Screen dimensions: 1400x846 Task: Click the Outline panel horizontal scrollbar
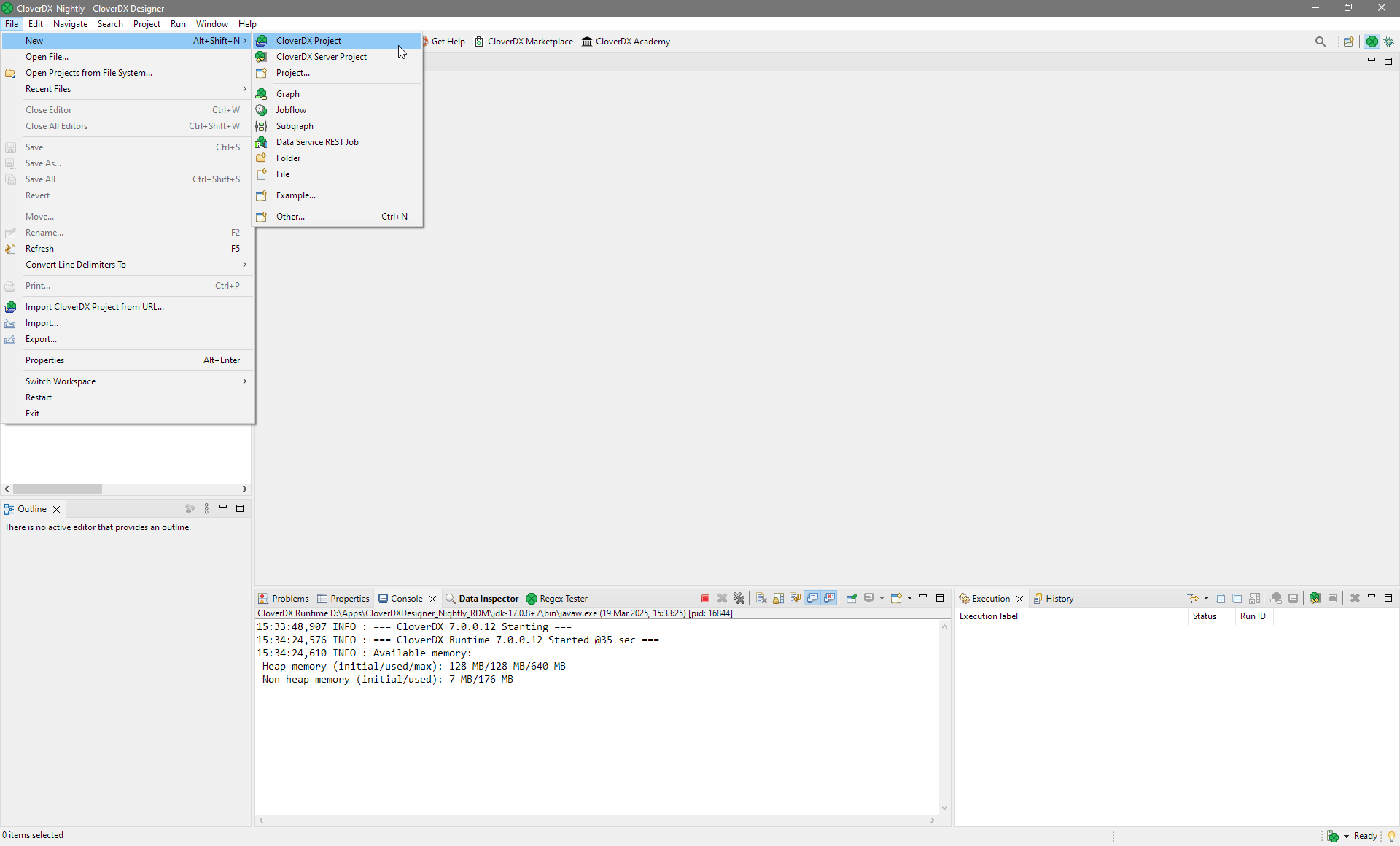(57, 489)
